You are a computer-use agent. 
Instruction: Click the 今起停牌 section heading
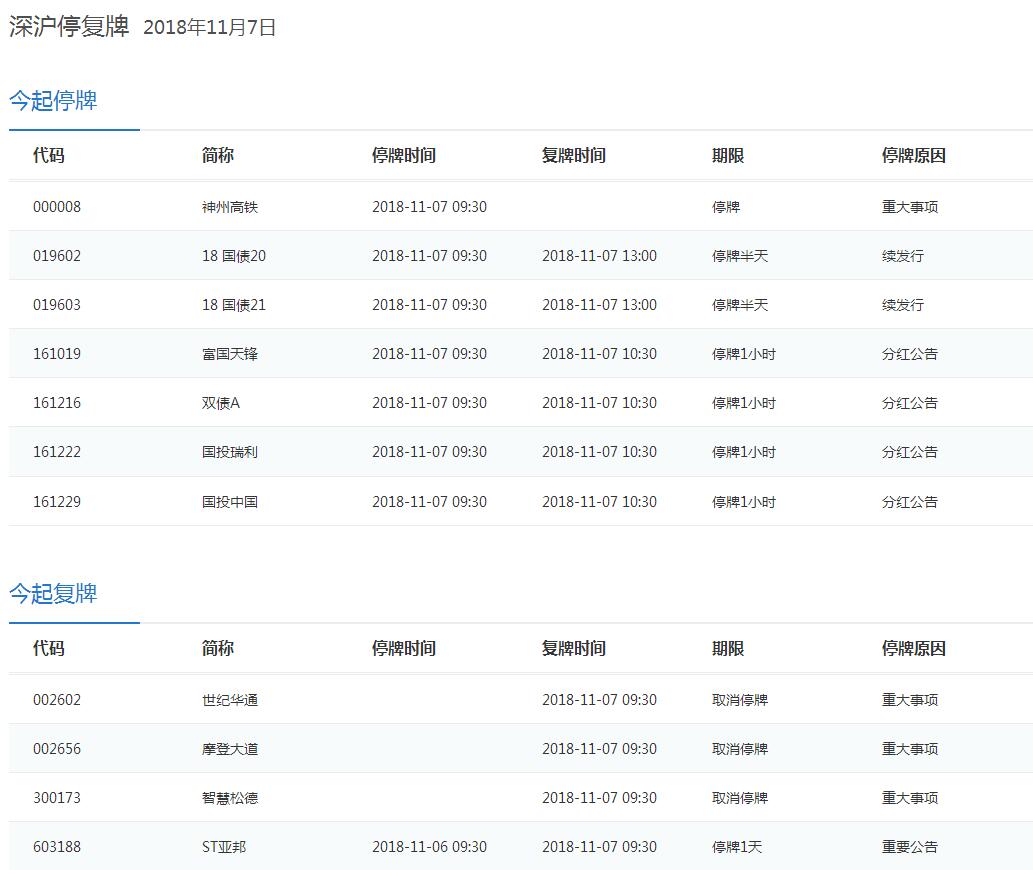click(x=53, y=101)
